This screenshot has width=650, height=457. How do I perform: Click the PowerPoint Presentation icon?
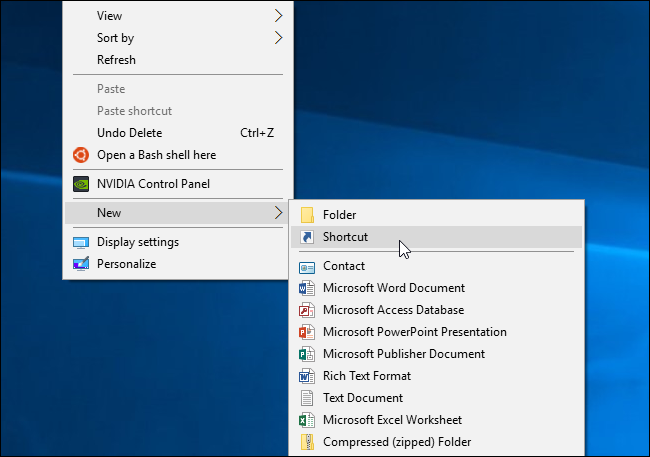(x=307, y=332)
